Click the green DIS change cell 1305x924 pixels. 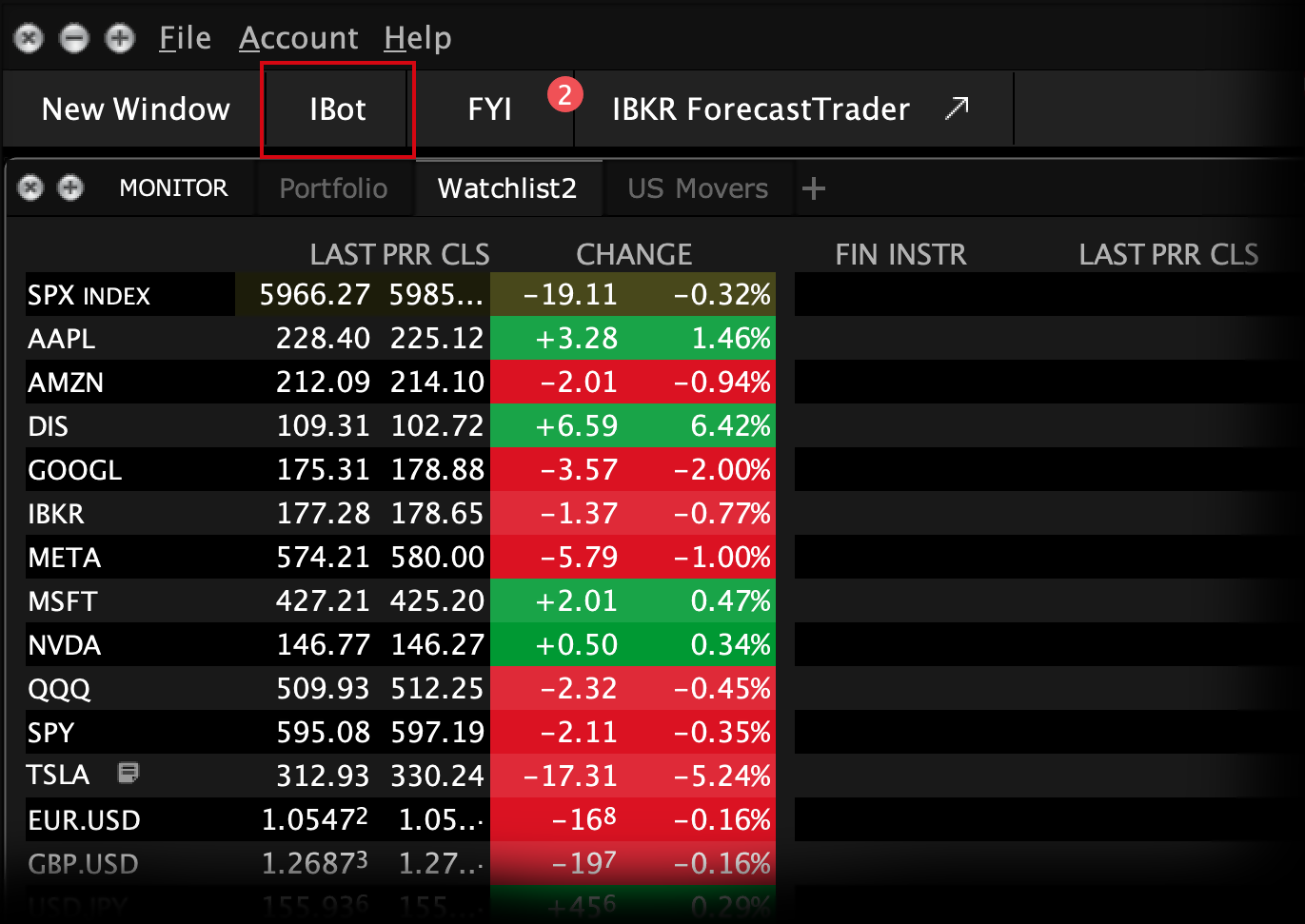point(577,425)
